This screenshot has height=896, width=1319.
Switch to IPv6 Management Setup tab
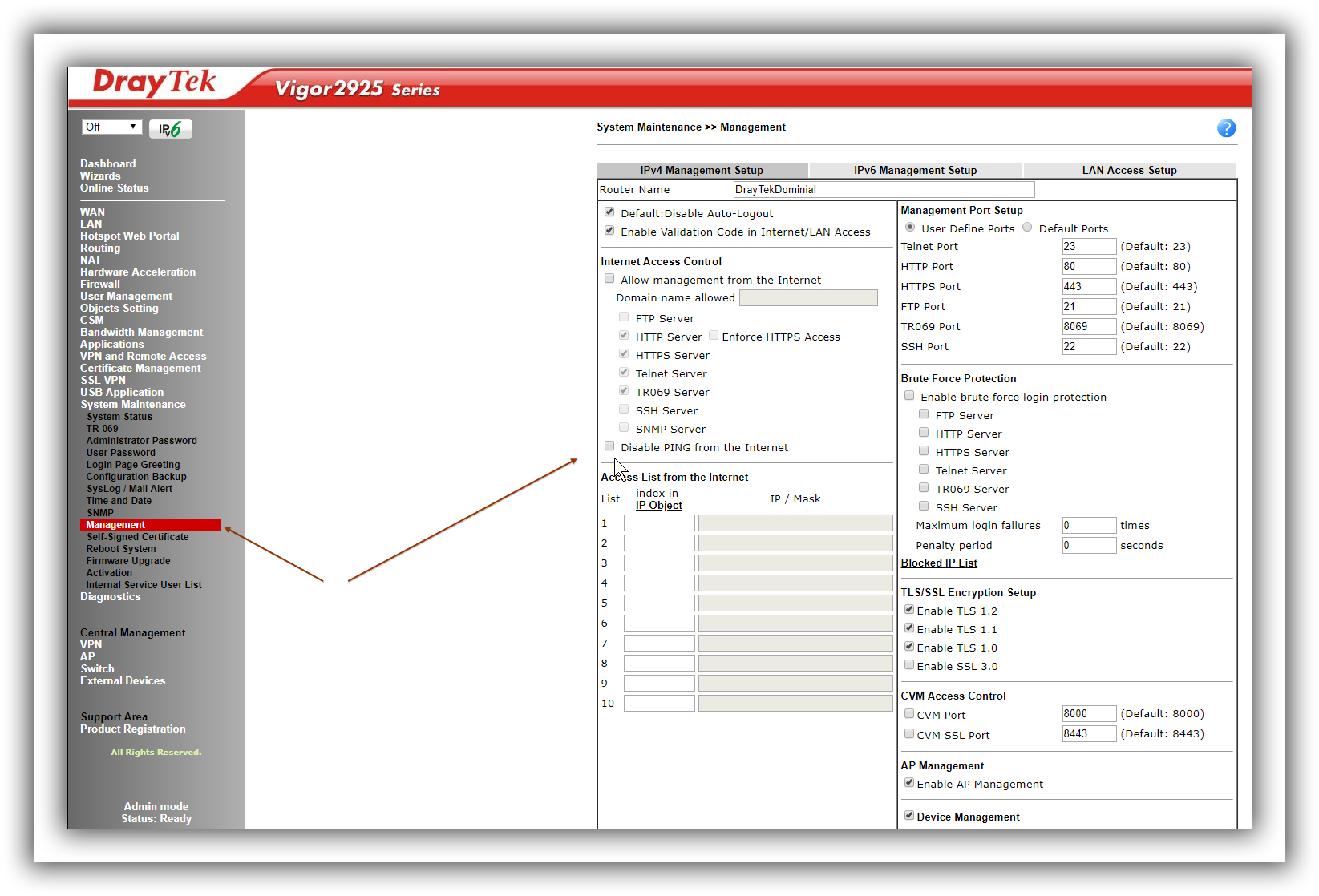[x=915, y=170]
